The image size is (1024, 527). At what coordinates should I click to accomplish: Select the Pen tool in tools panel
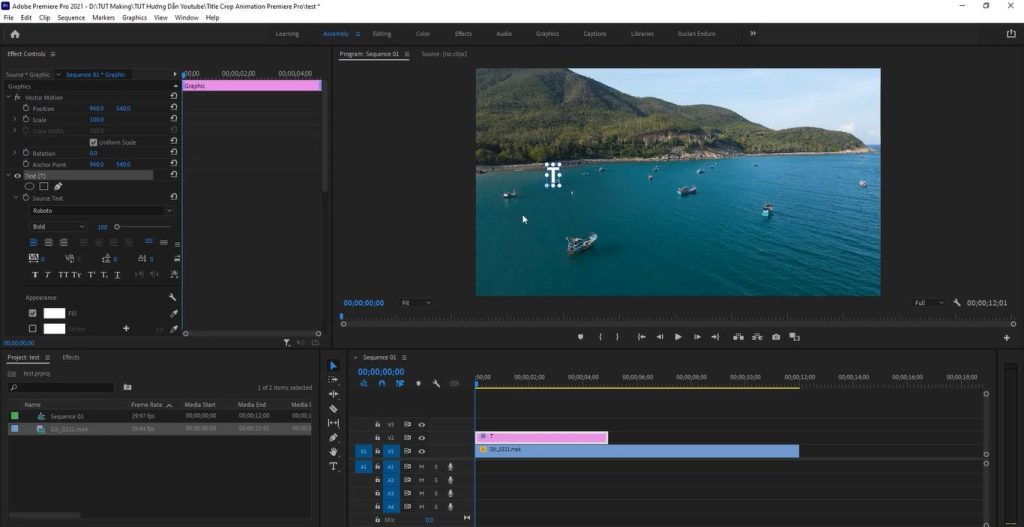tap(333, 437)
